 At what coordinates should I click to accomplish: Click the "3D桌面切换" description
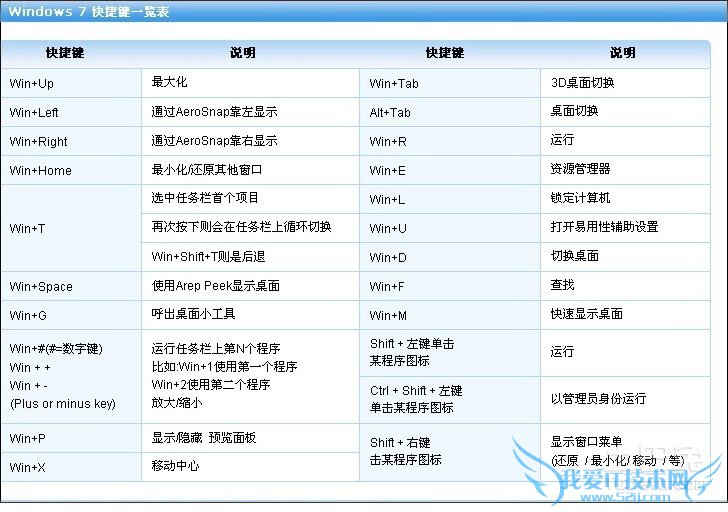(x=582, y=83)
